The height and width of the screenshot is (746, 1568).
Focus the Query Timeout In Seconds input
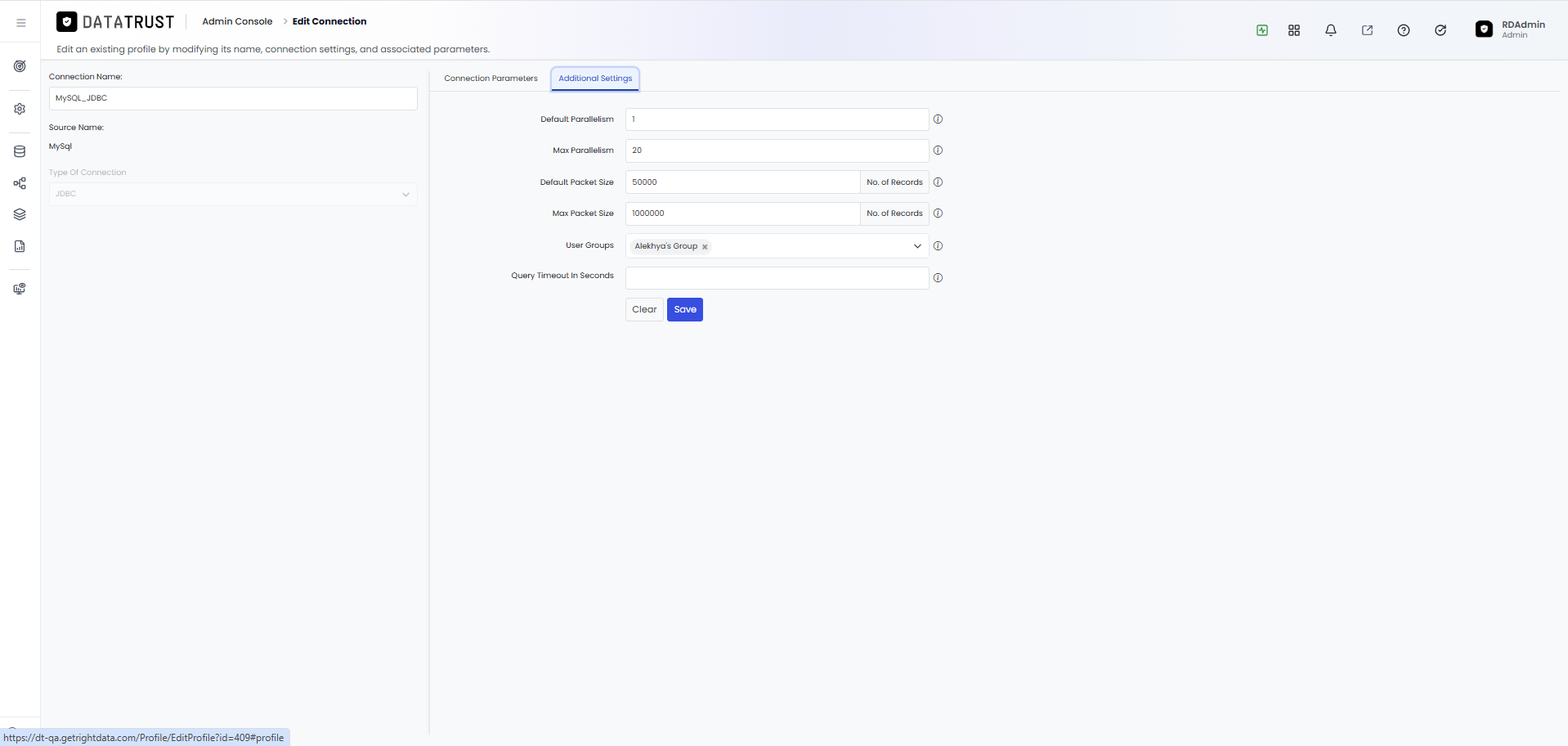click(777, 278)
